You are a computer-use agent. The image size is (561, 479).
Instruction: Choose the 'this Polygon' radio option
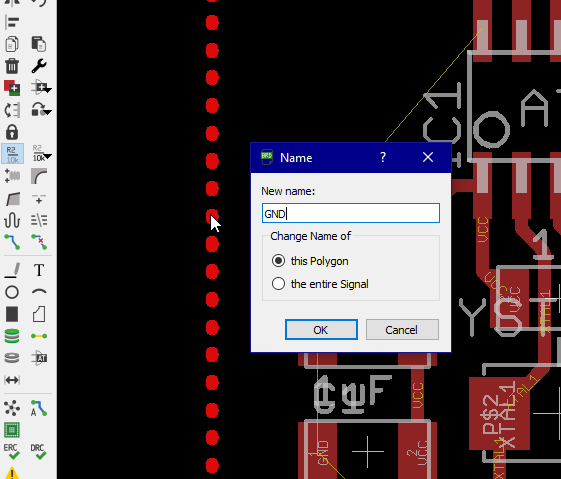point(278,261)
